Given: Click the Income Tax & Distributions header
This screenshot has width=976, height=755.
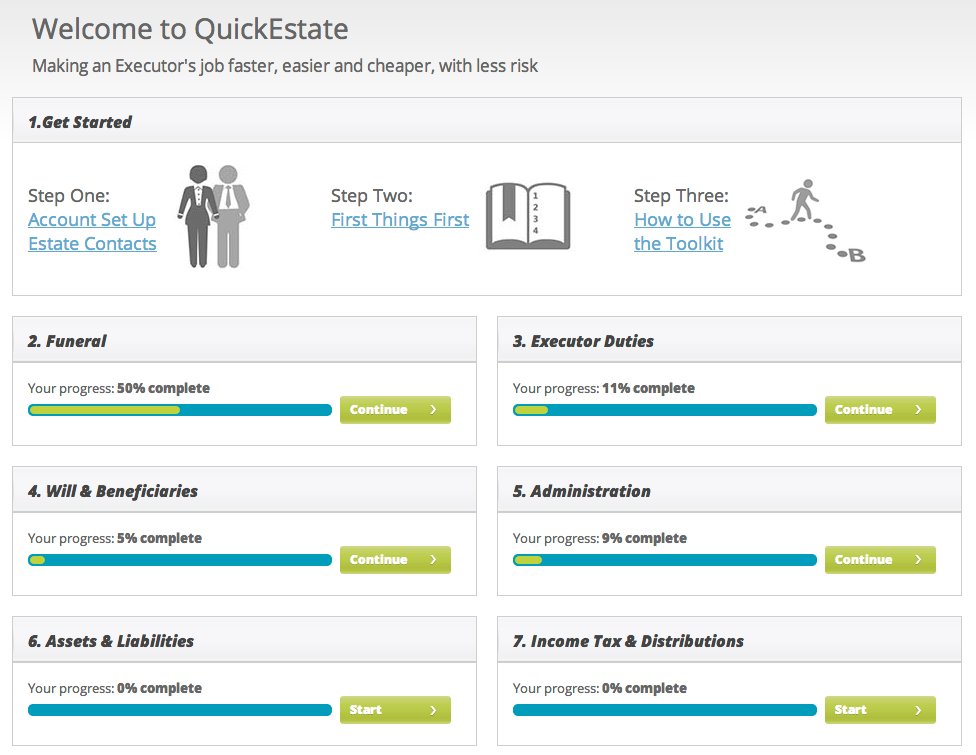Looking at the screenshot, I should point(628,641).
